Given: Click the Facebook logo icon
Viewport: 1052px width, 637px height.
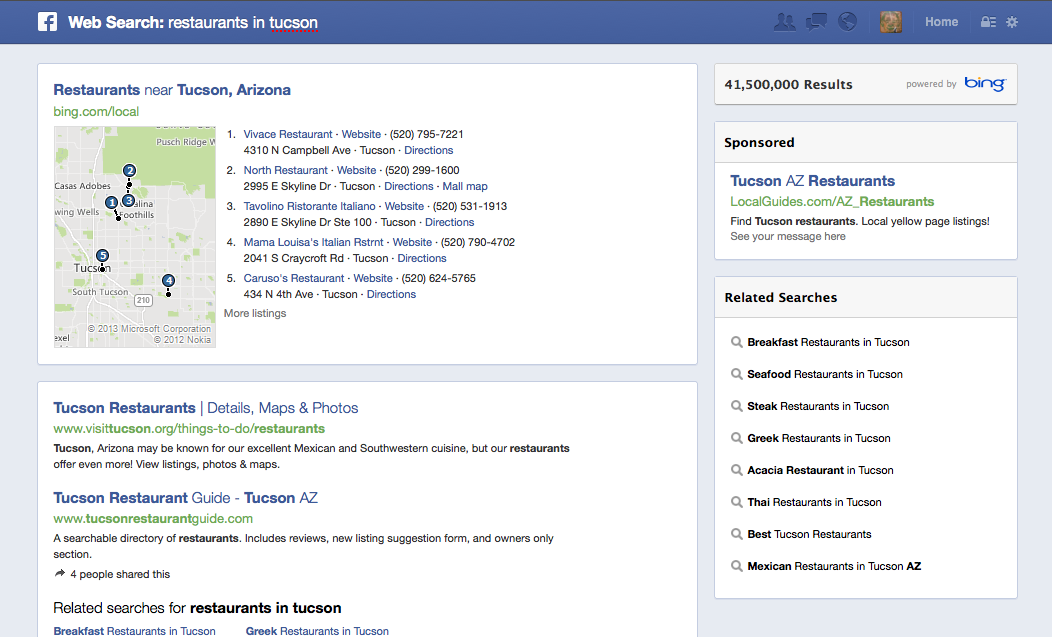Looking at the screenshot, I should point(48,22).
